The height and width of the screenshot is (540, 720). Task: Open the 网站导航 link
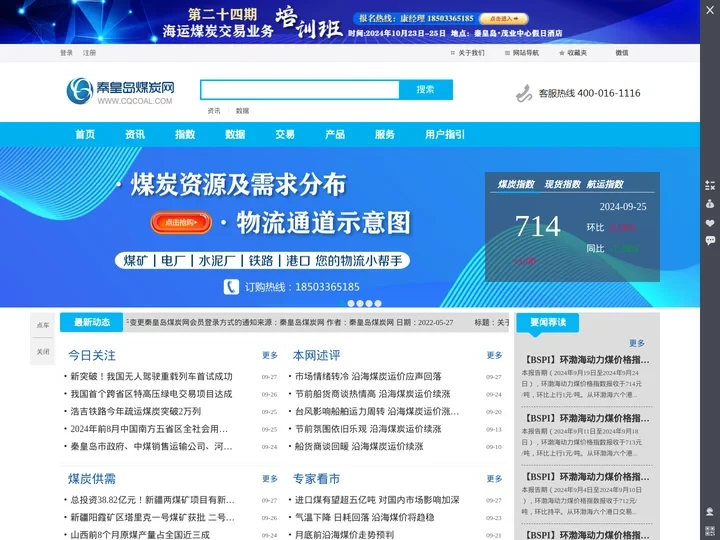tap(526, 53)
